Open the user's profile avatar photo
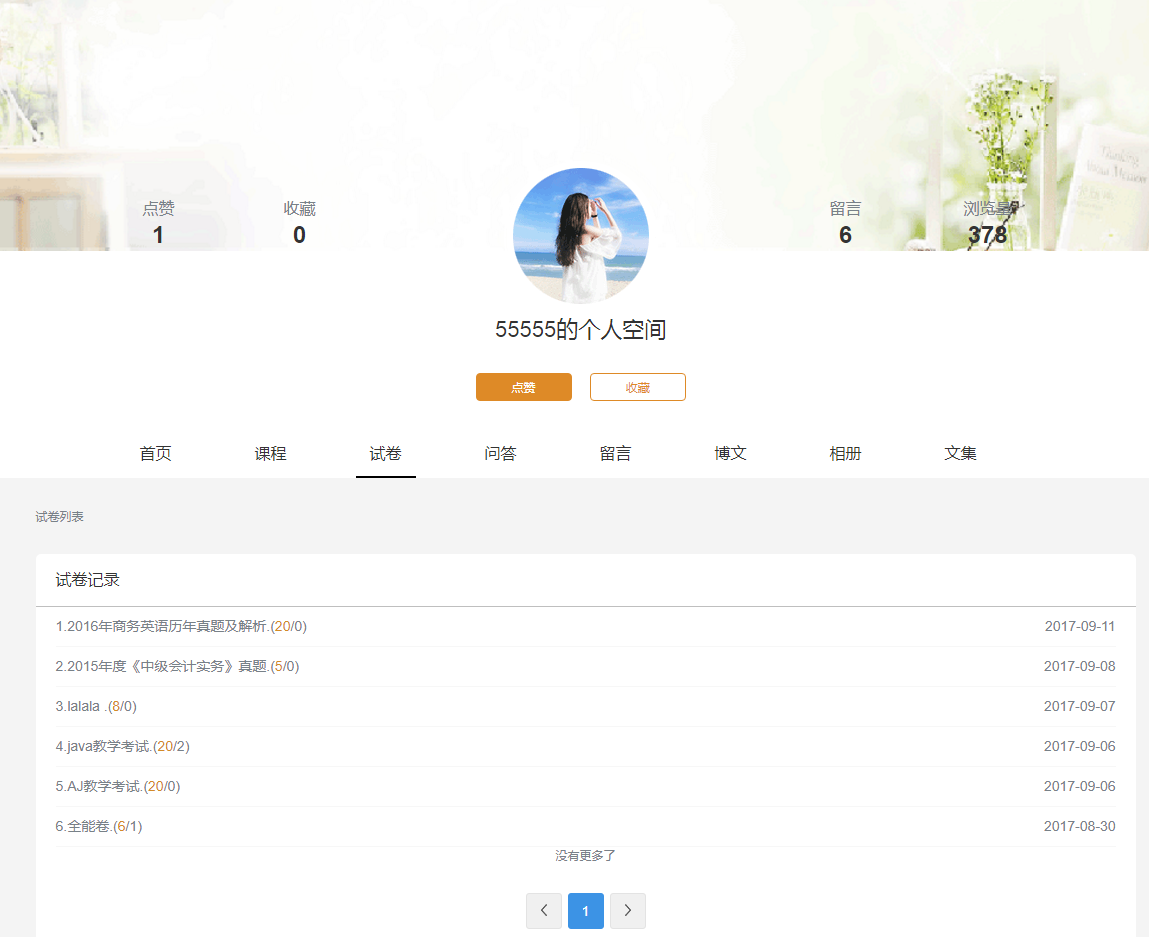Viewport: 1149px width, 937px height. [580, 236]
